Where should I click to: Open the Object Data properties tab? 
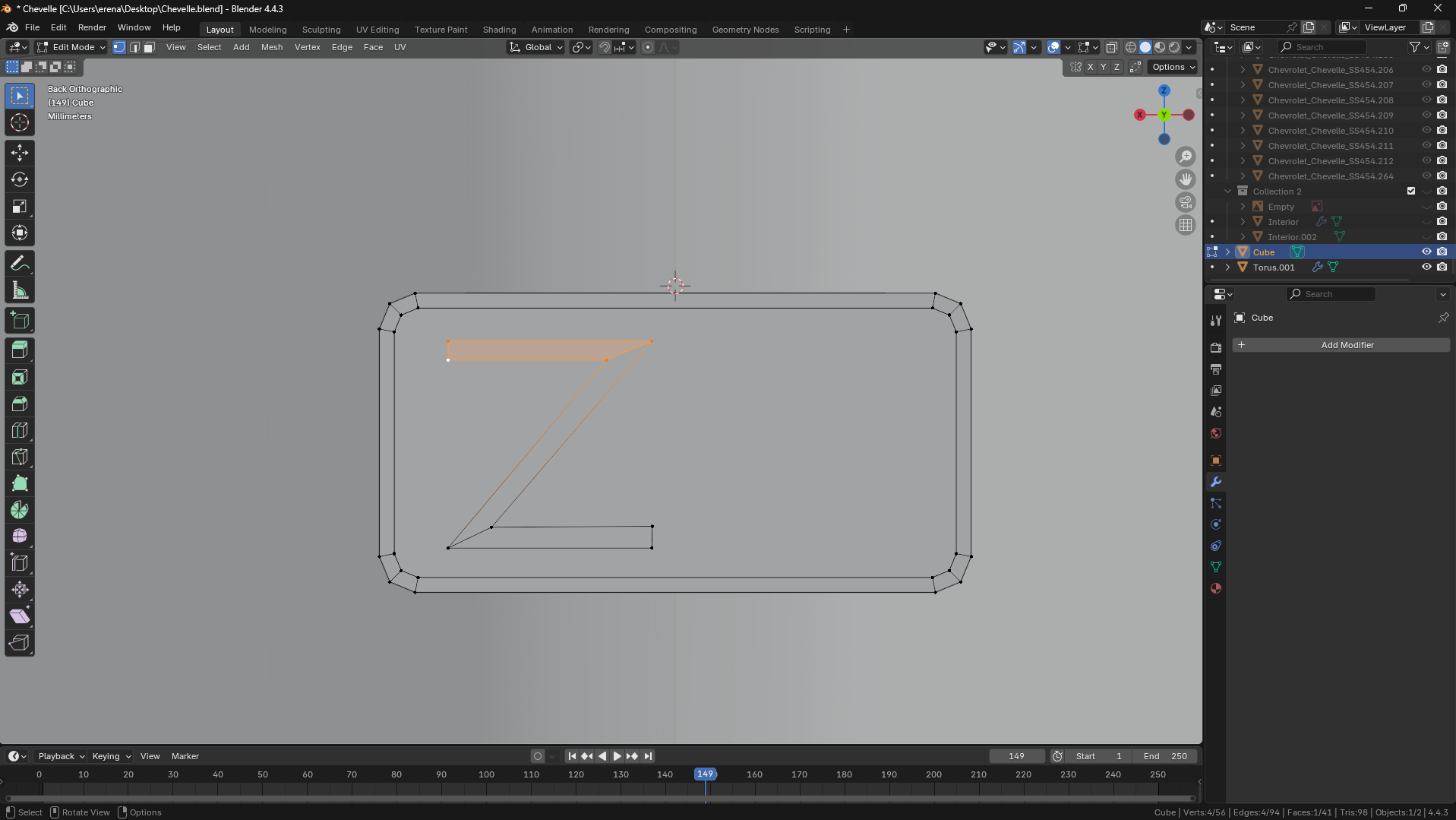click(1216, 567)
